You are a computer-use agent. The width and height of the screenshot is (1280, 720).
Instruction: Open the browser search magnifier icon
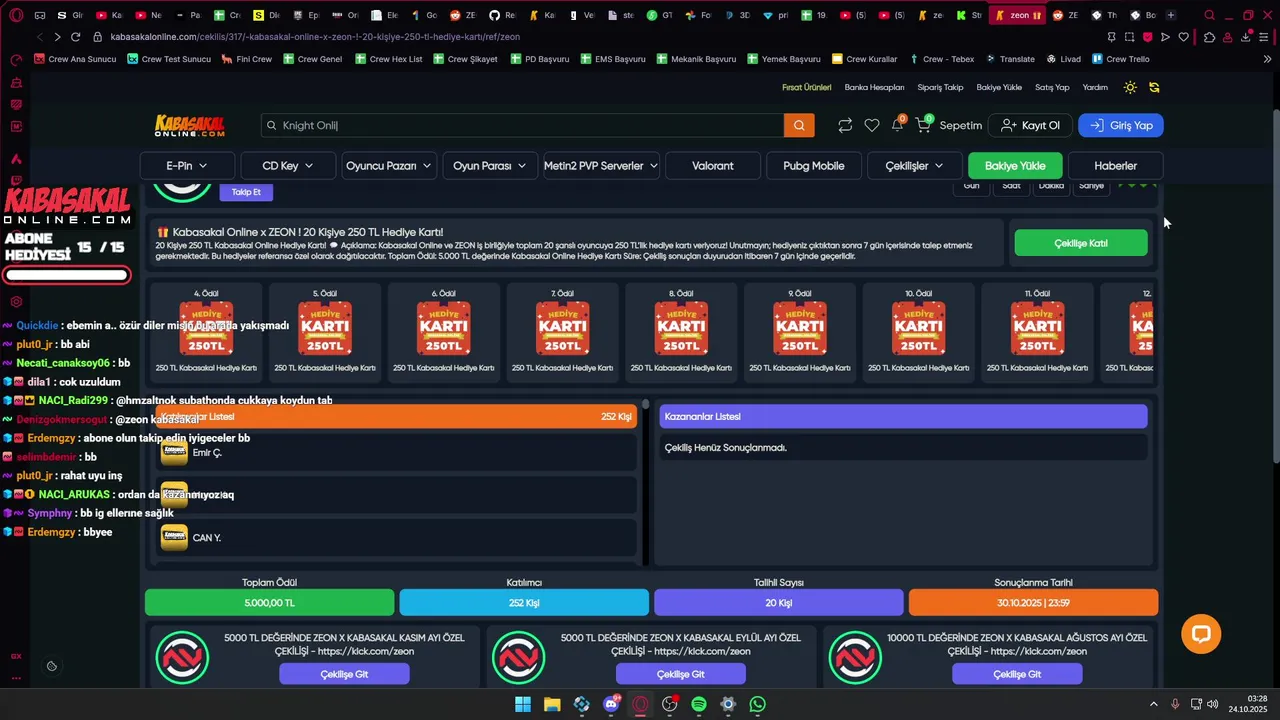point(1209,15)
